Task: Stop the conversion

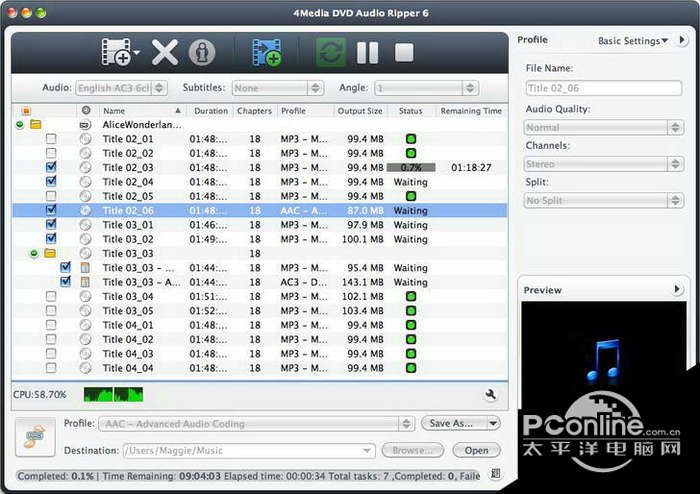Action: pos(404,53)
